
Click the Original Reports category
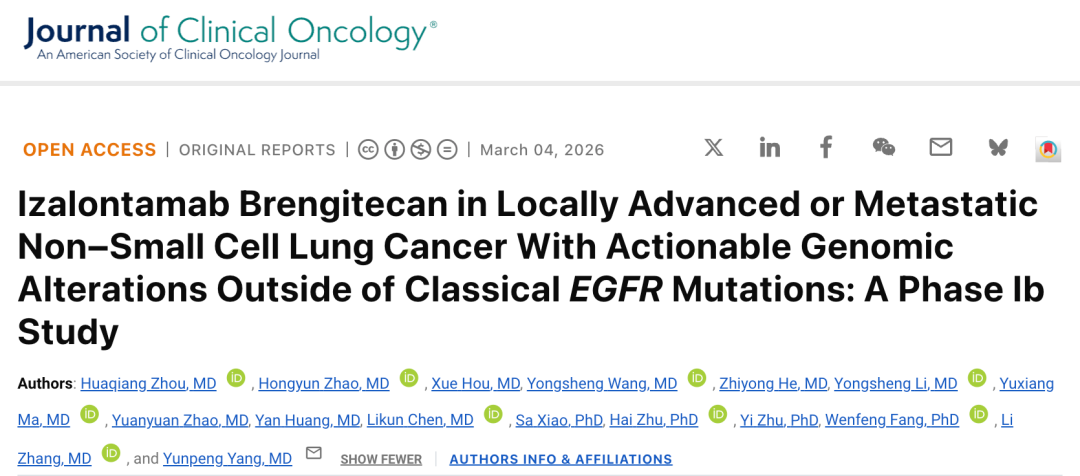pos(257,150)
